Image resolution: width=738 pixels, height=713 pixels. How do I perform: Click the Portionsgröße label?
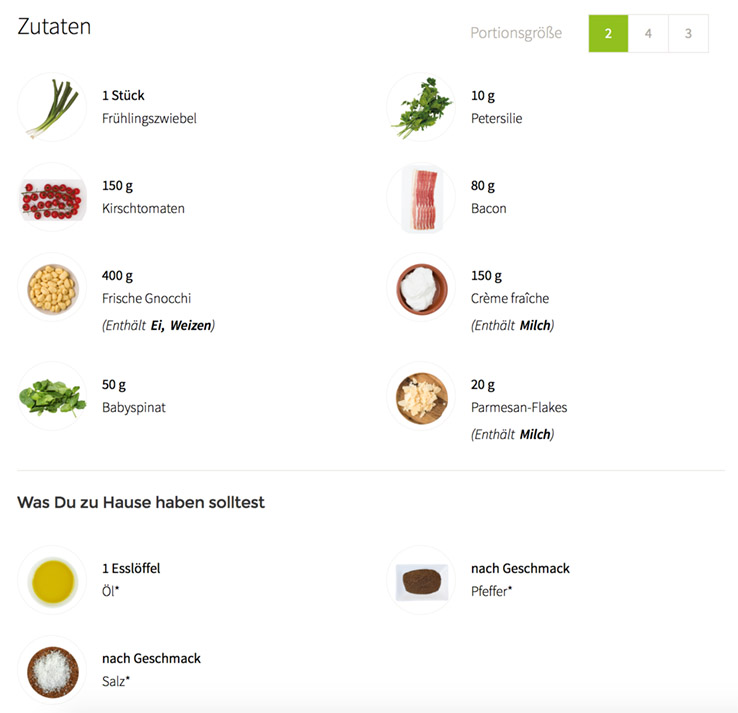516,33
